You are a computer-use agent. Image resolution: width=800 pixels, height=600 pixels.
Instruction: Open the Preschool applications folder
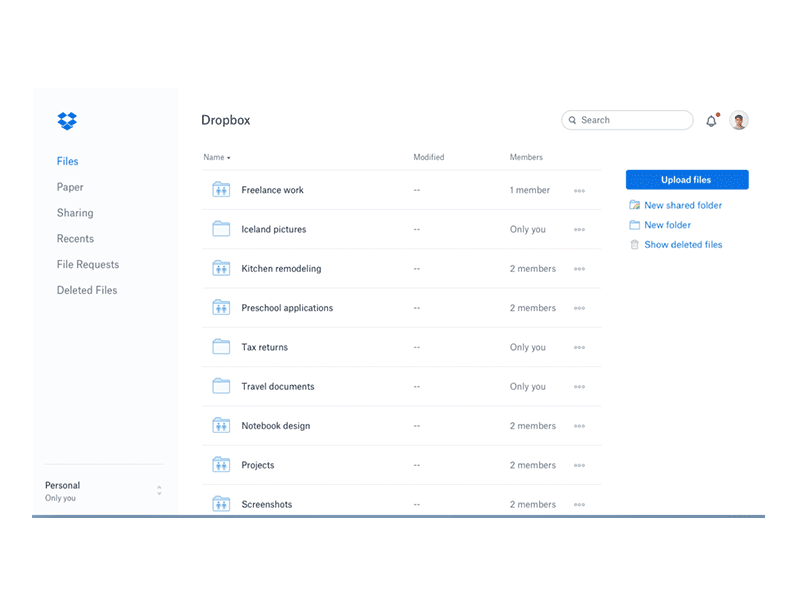pyautogui.click(x=287, y=308)
